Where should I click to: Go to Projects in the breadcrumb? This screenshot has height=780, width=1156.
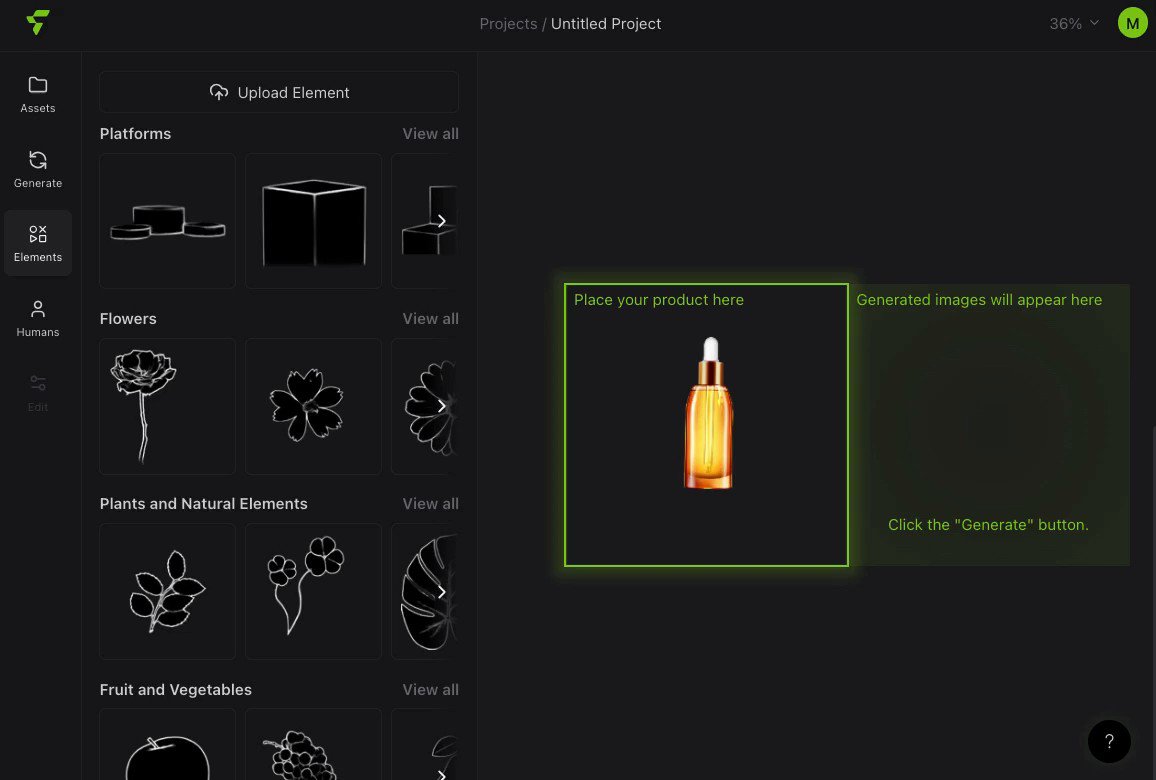508,24
